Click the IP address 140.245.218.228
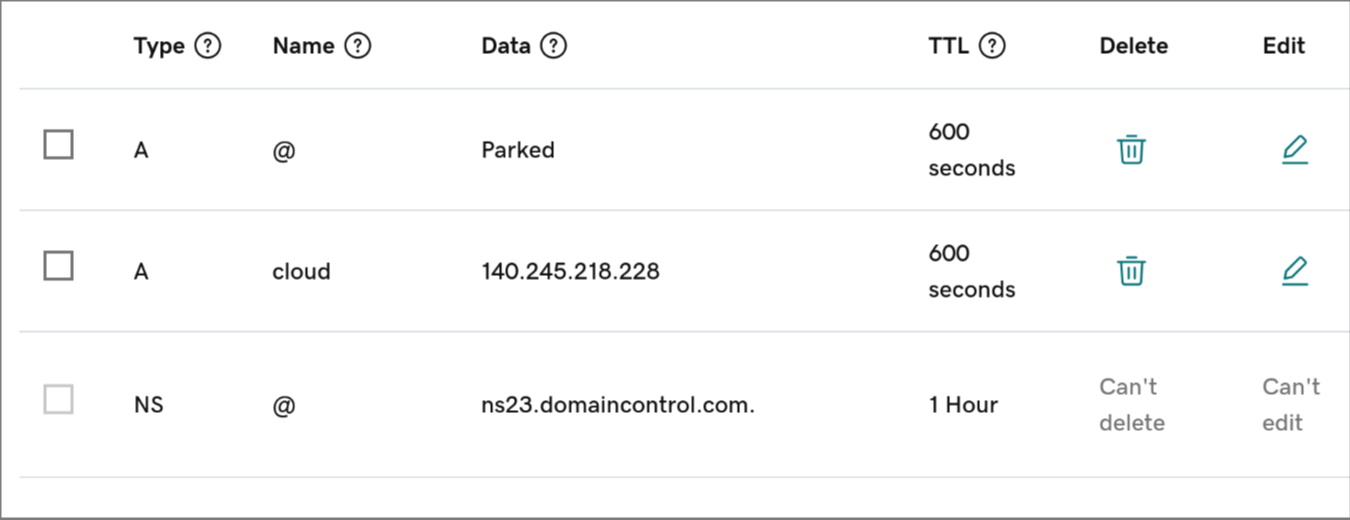1350x520 pixels. [570, 271]
